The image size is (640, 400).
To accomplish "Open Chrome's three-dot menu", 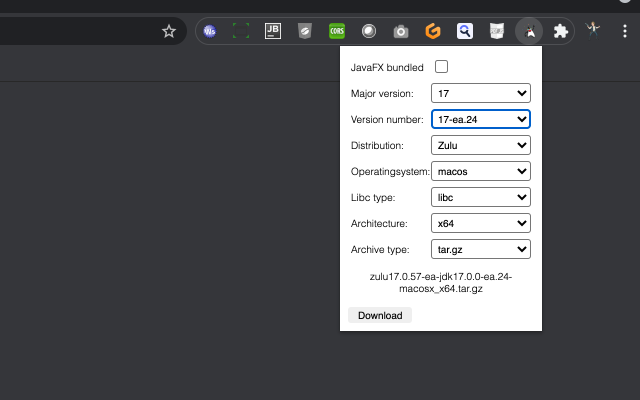I will 625,31.
